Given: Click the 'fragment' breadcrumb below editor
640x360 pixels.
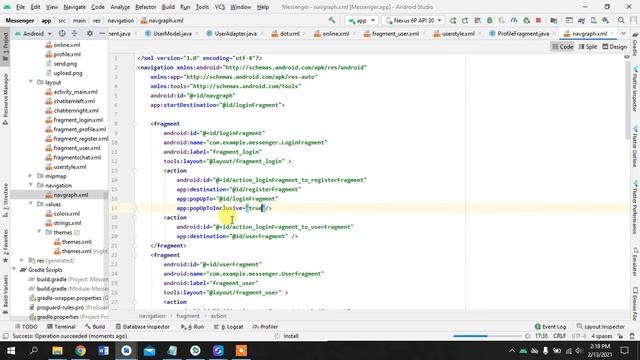Looking at the screenshot, I should (x=188, y=316).
